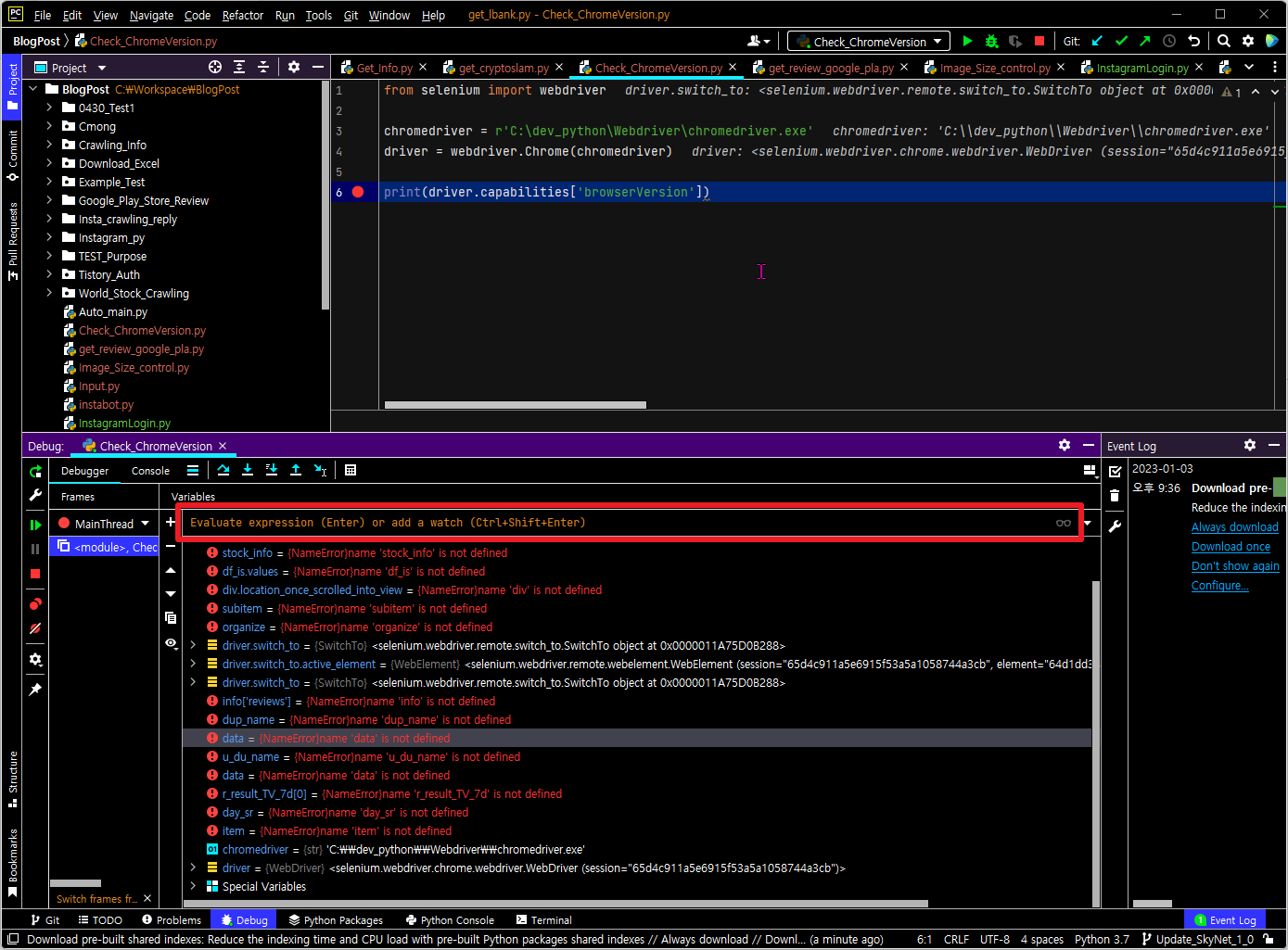Clear all Event Log notifications trash icon
The image size is (1288, 950).
click(x=1115, y=496)
